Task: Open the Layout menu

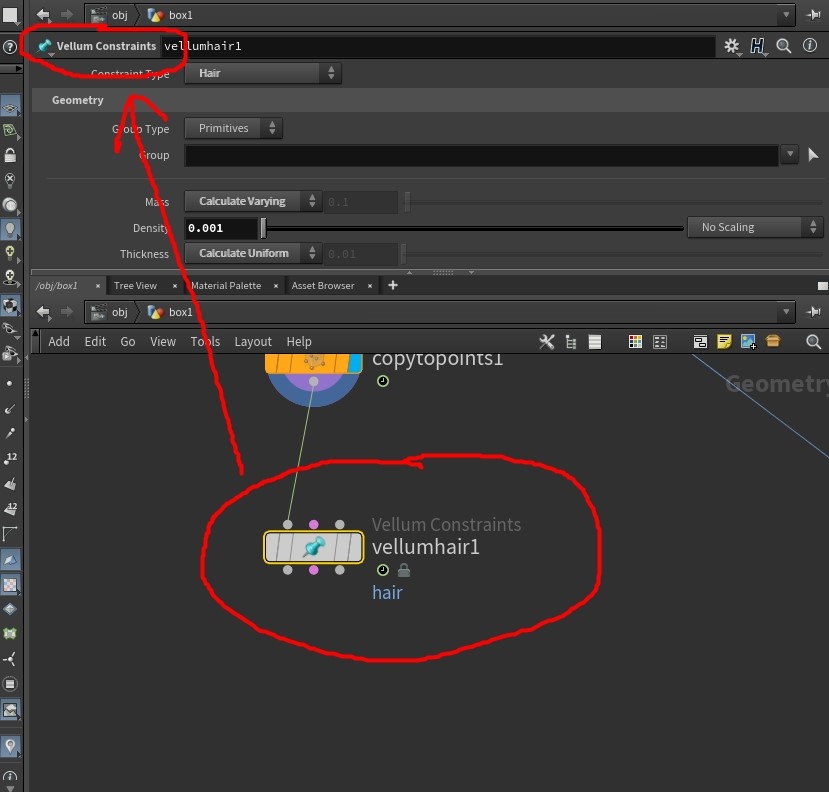Action: point(253,342)
